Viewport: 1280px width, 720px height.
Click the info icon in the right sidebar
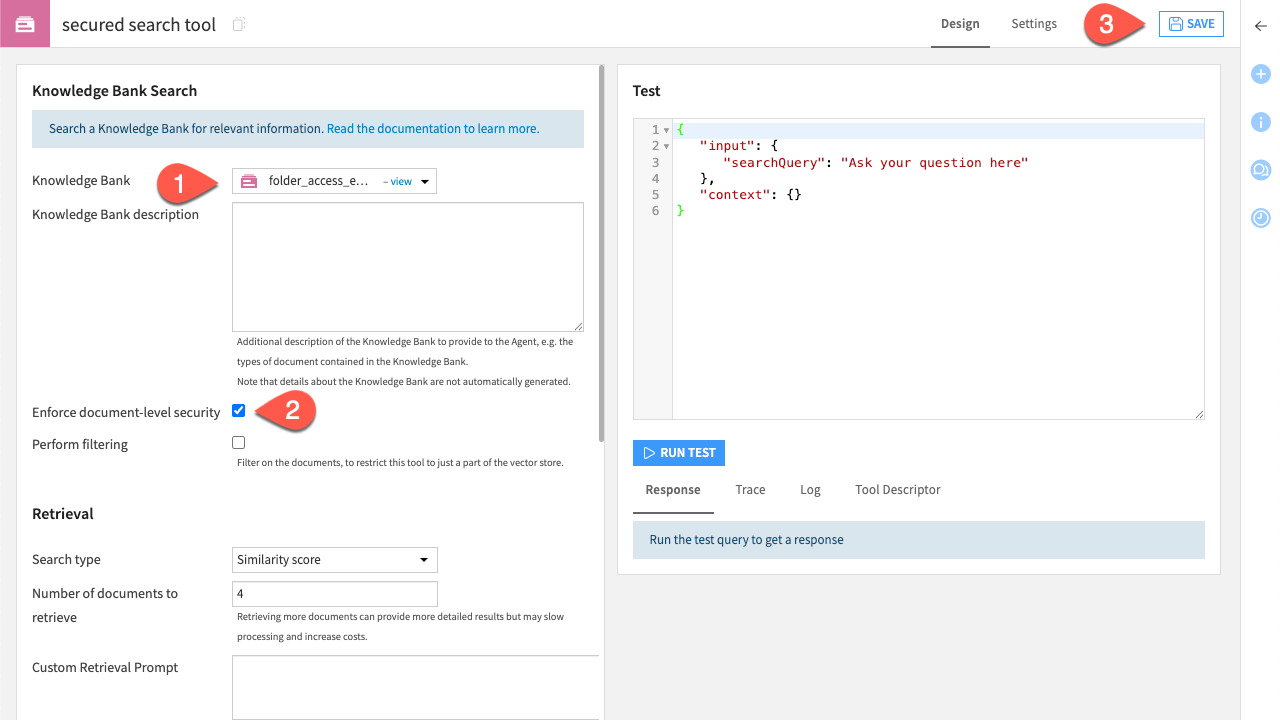(1260, 122)
